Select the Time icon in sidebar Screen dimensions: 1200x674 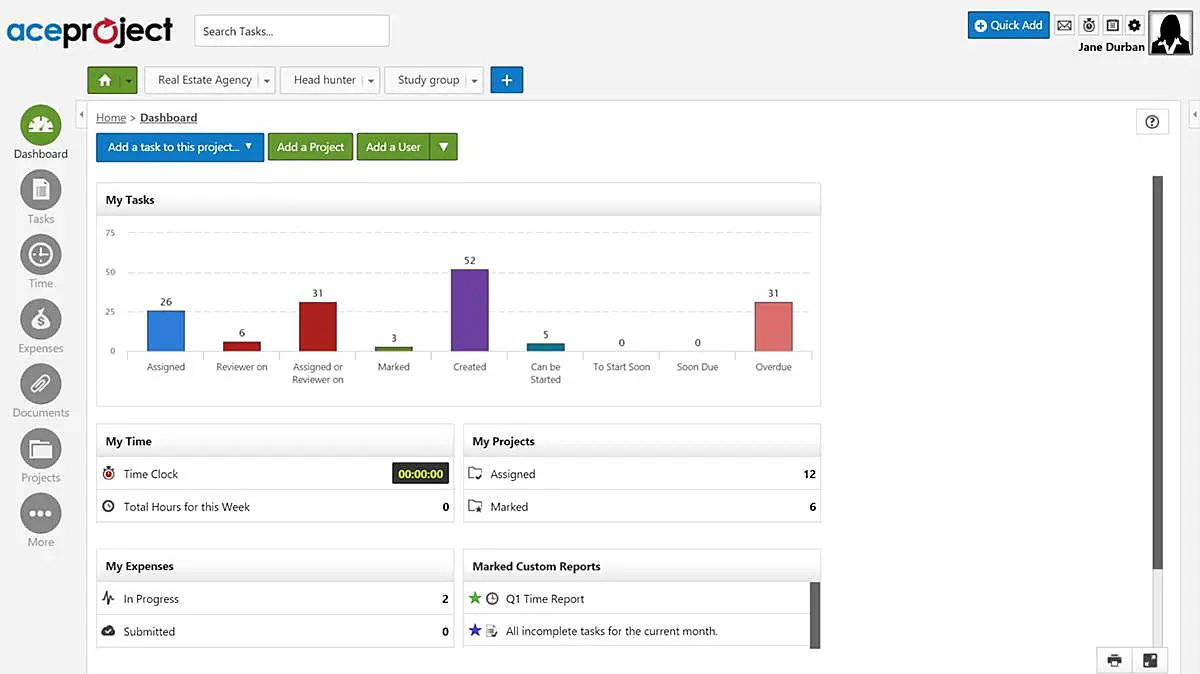pos(40,255)
